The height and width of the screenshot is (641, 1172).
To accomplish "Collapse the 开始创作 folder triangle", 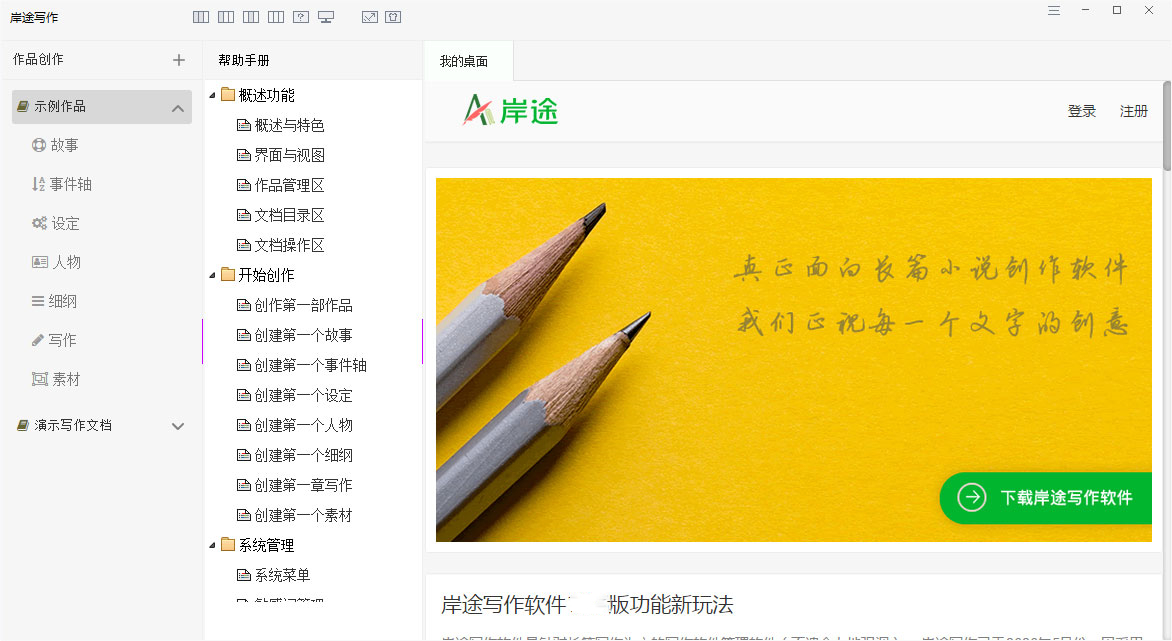I will pos(213,275).
